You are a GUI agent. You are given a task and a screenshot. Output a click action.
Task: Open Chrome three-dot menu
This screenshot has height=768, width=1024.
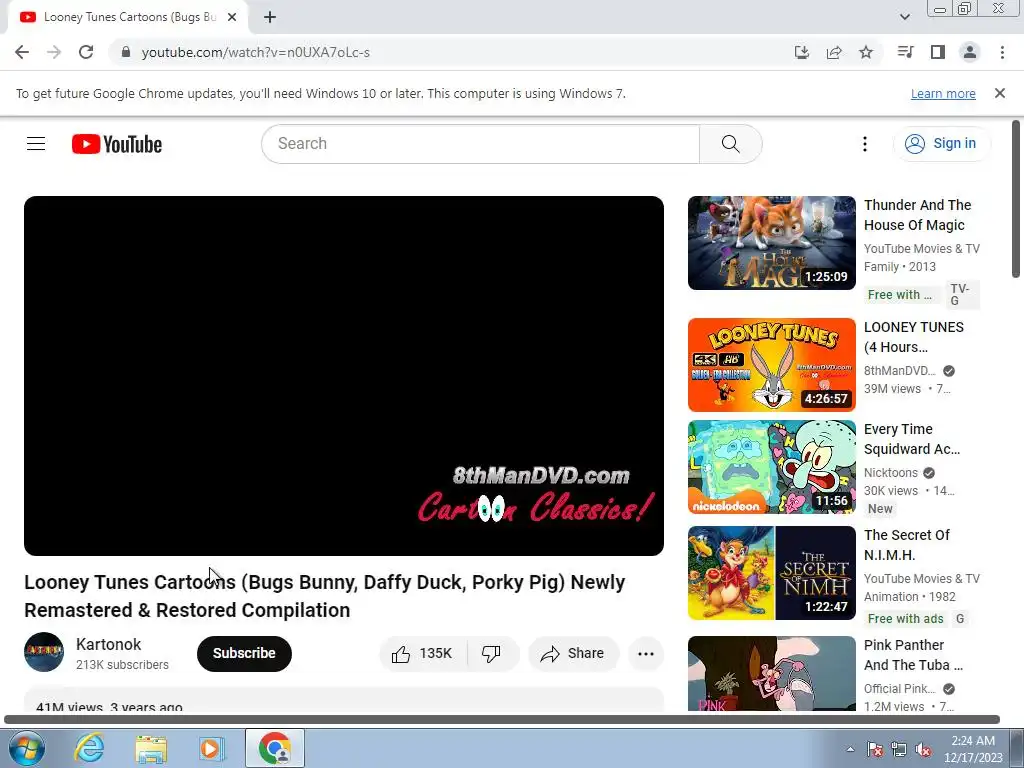tap(1002, 52)
